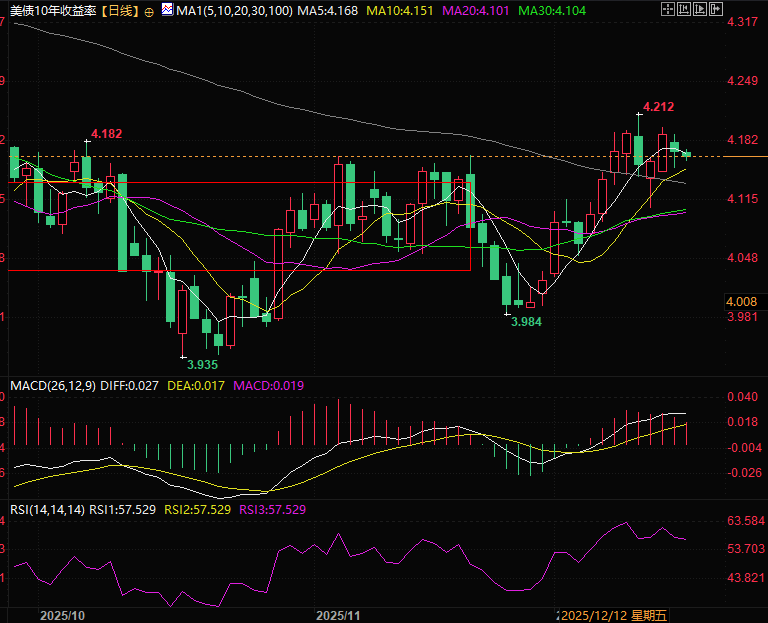Viewport: 768px width, 623px height.
Task: Click the RSI(14,14,14) indicator label
Action: click(x=48, y=510)
